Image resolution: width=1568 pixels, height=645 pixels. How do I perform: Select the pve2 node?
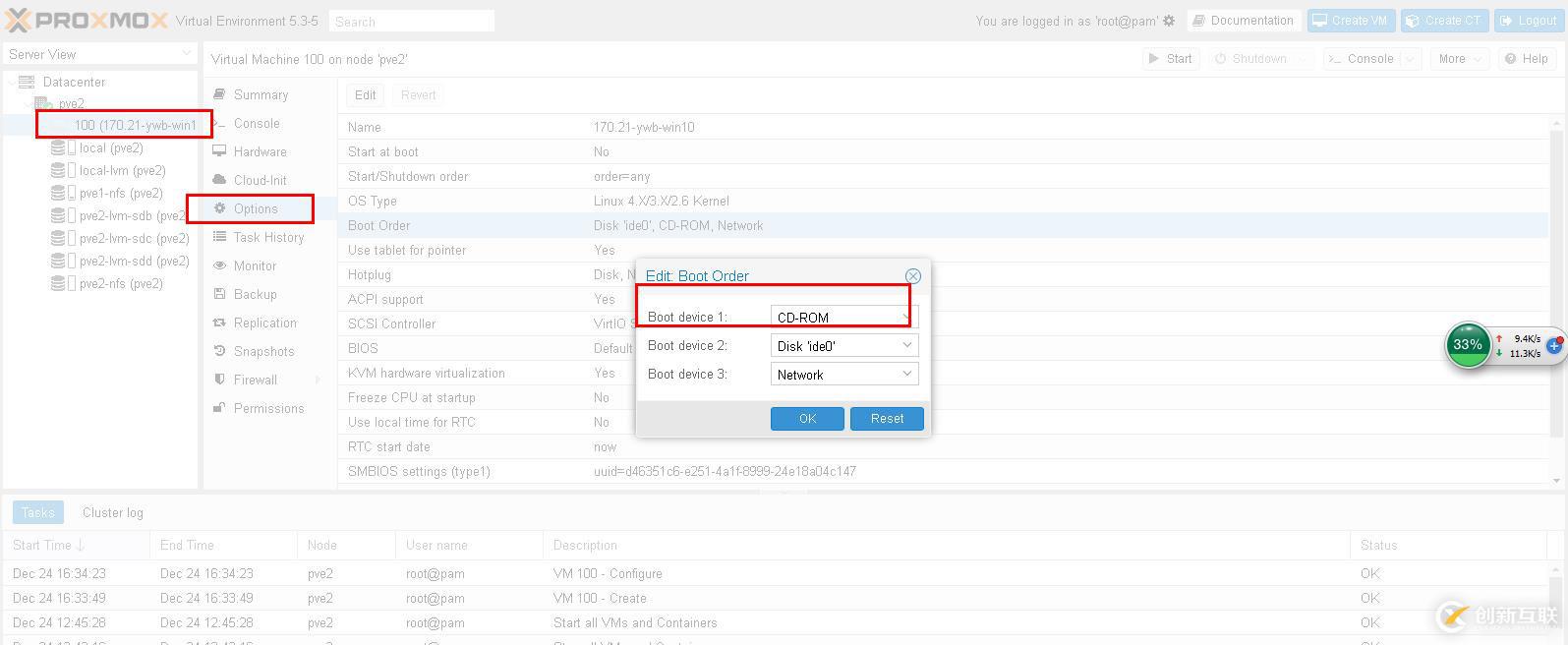click(x=71, y=103)
